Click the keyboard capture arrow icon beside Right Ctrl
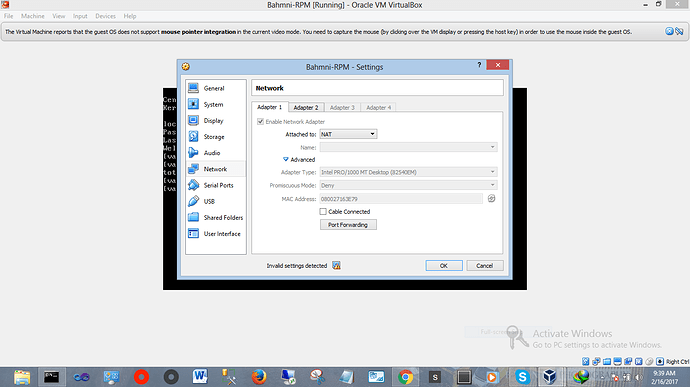 pyautogui.click(x=660, y=361)
